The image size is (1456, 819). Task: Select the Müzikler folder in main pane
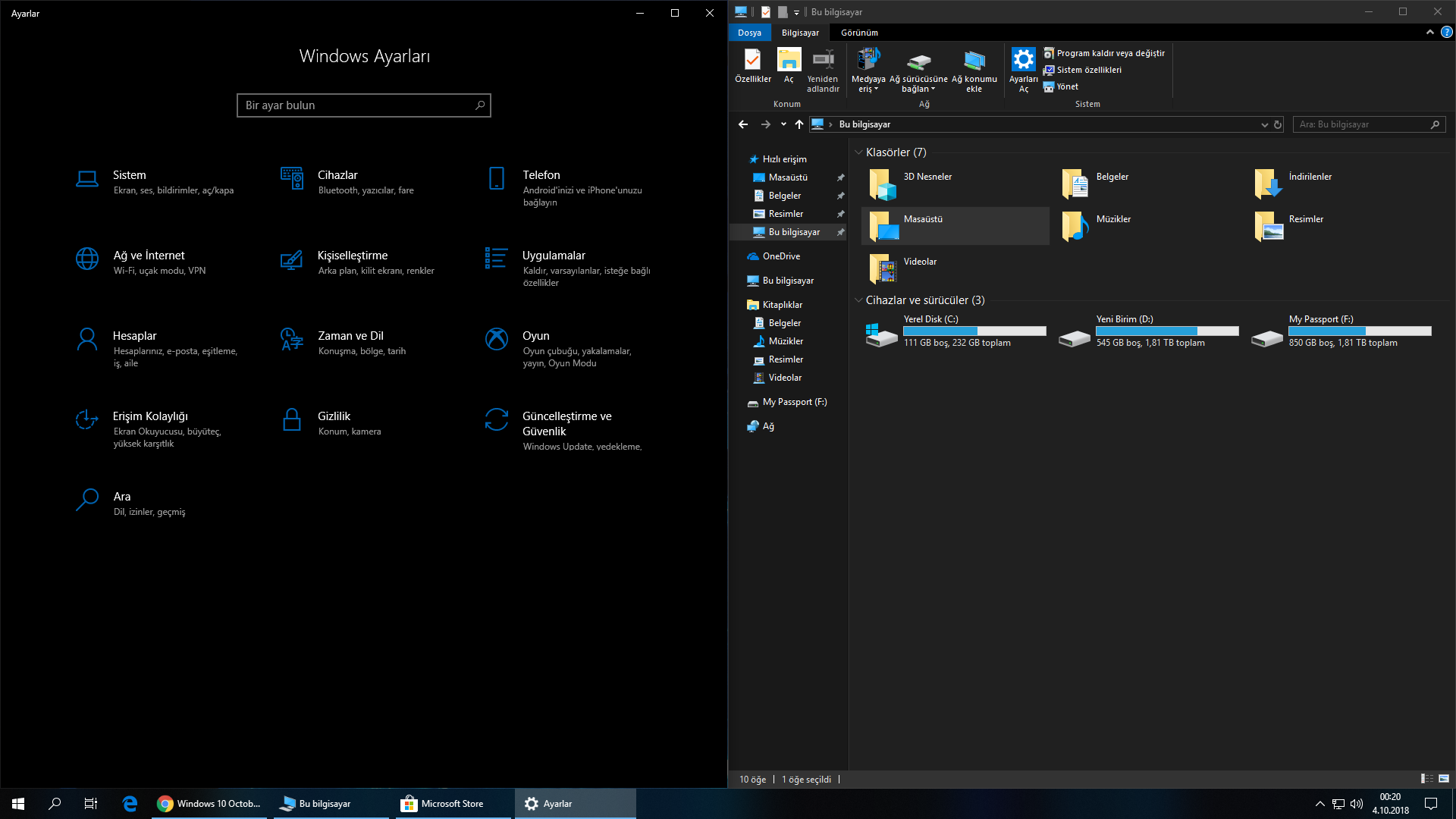[1148, 226]
